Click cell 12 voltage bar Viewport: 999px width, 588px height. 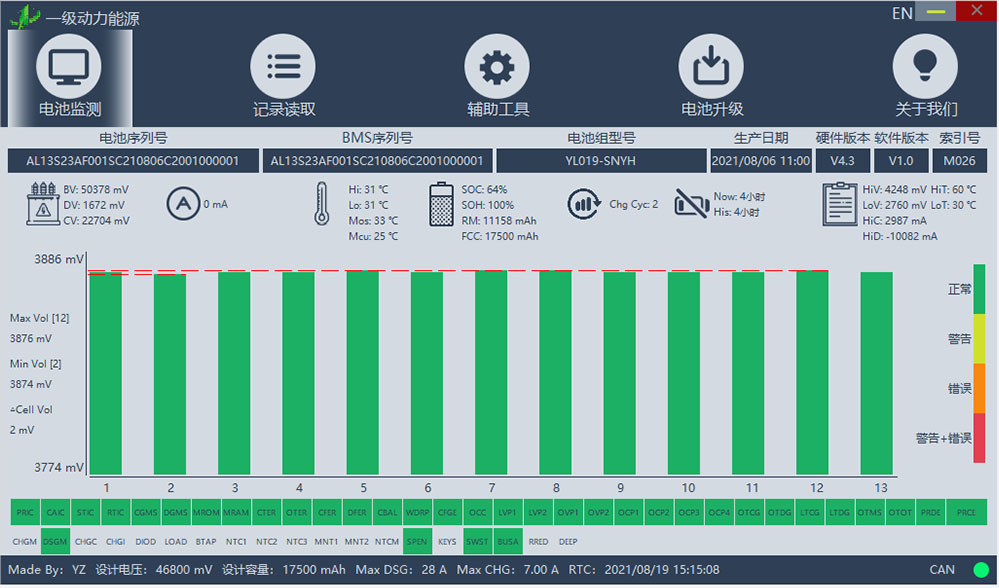tap(812, 373)
